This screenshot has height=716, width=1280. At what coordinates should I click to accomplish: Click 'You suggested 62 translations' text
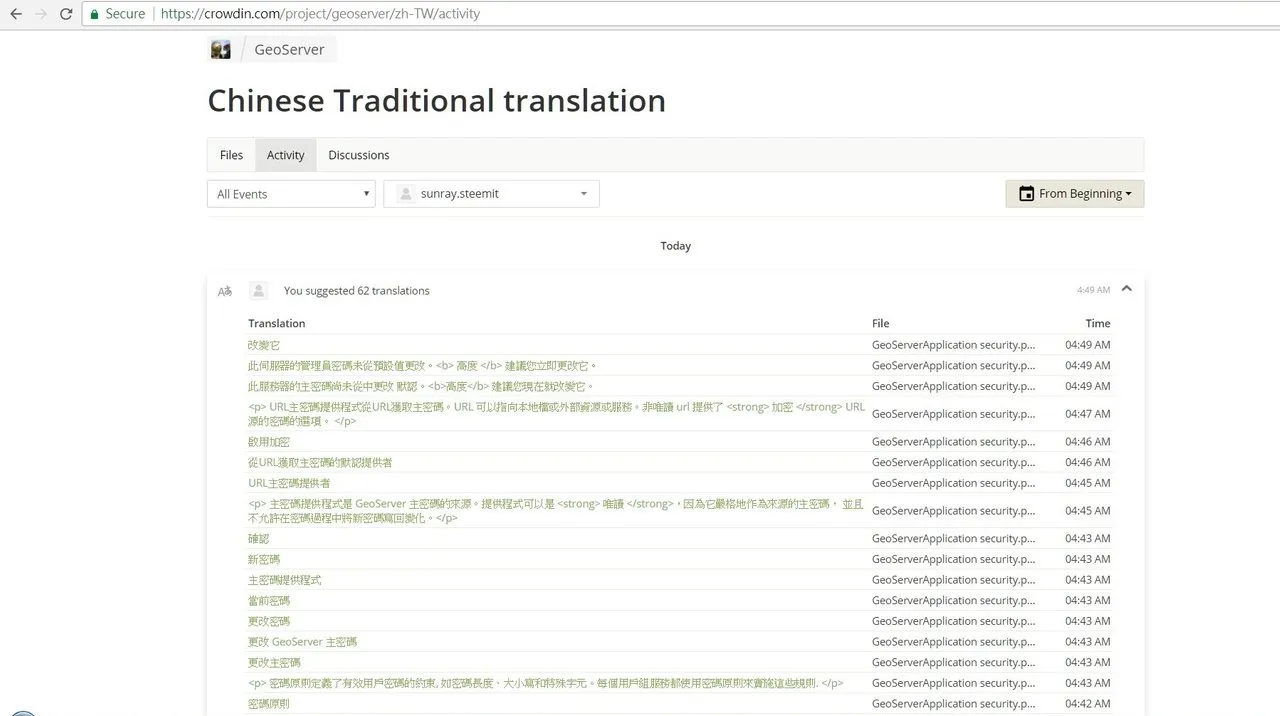tap(357, 291)
